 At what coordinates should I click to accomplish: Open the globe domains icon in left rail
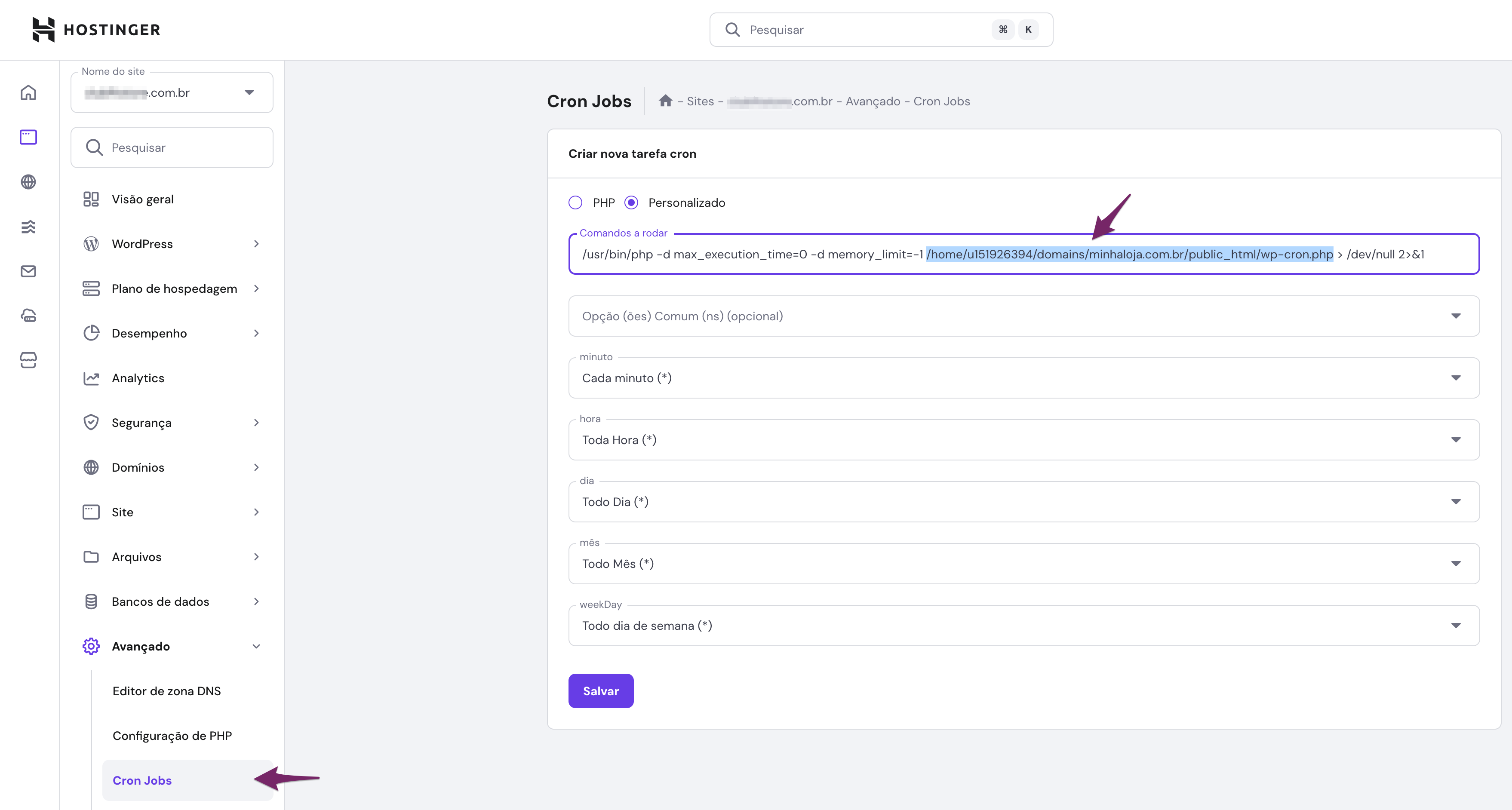click(28, 182)
